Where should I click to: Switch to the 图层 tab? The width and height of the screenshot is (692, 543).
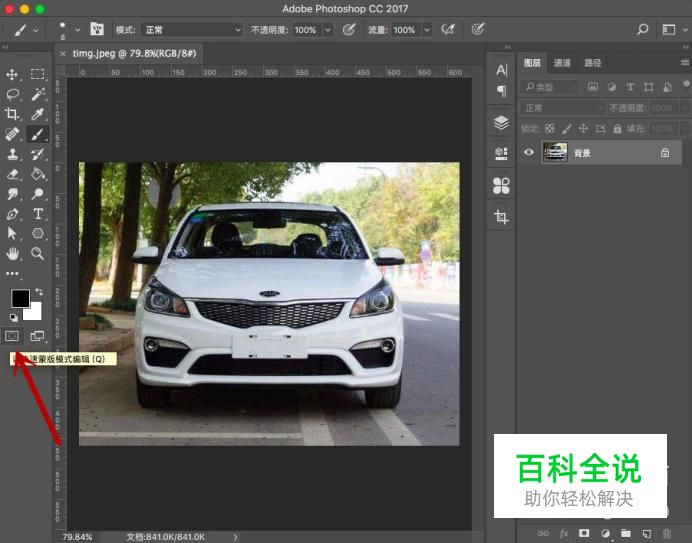point(532,63)
